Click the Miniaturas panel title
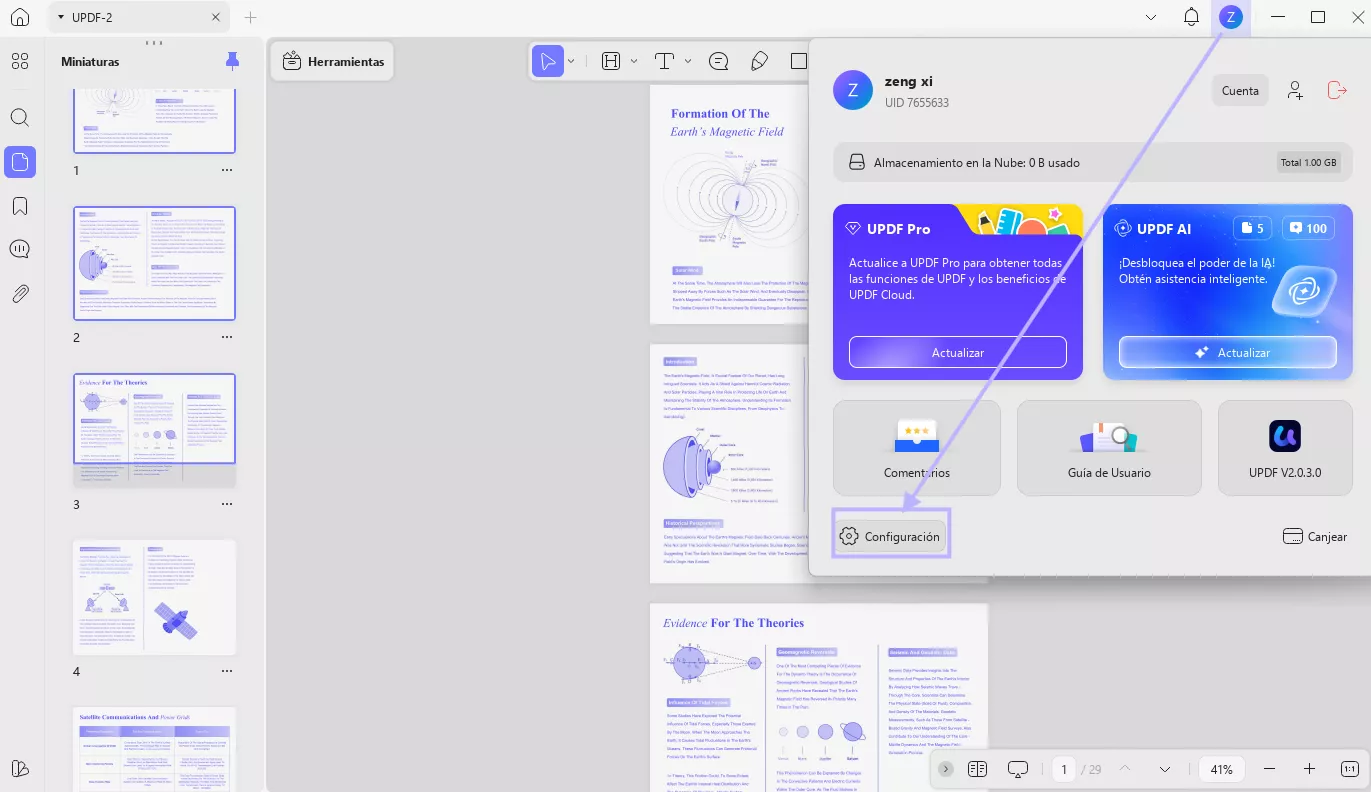 pos(90,62)
